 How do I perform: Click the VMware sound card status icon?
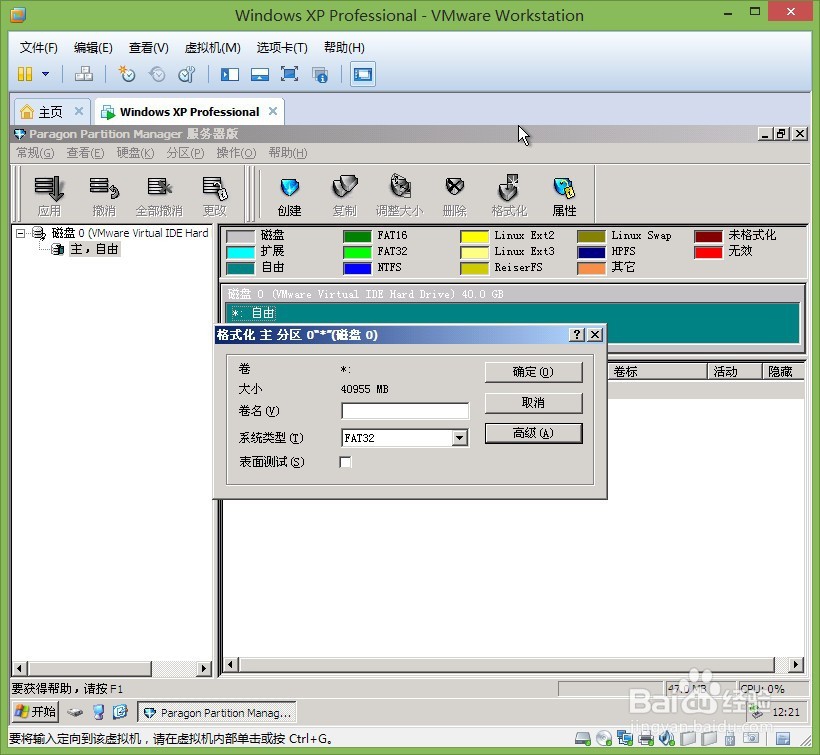tap(667, 738)
